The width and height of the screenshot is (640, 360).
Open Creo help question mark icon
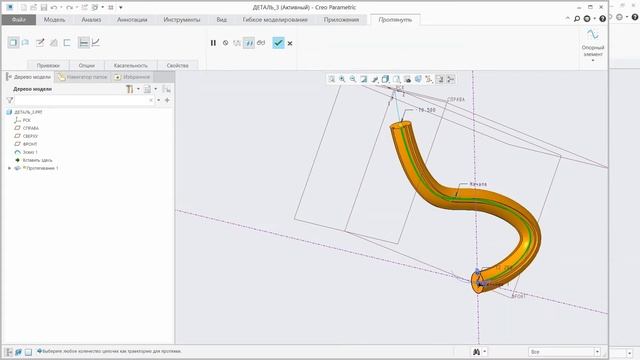pos(602,19)
